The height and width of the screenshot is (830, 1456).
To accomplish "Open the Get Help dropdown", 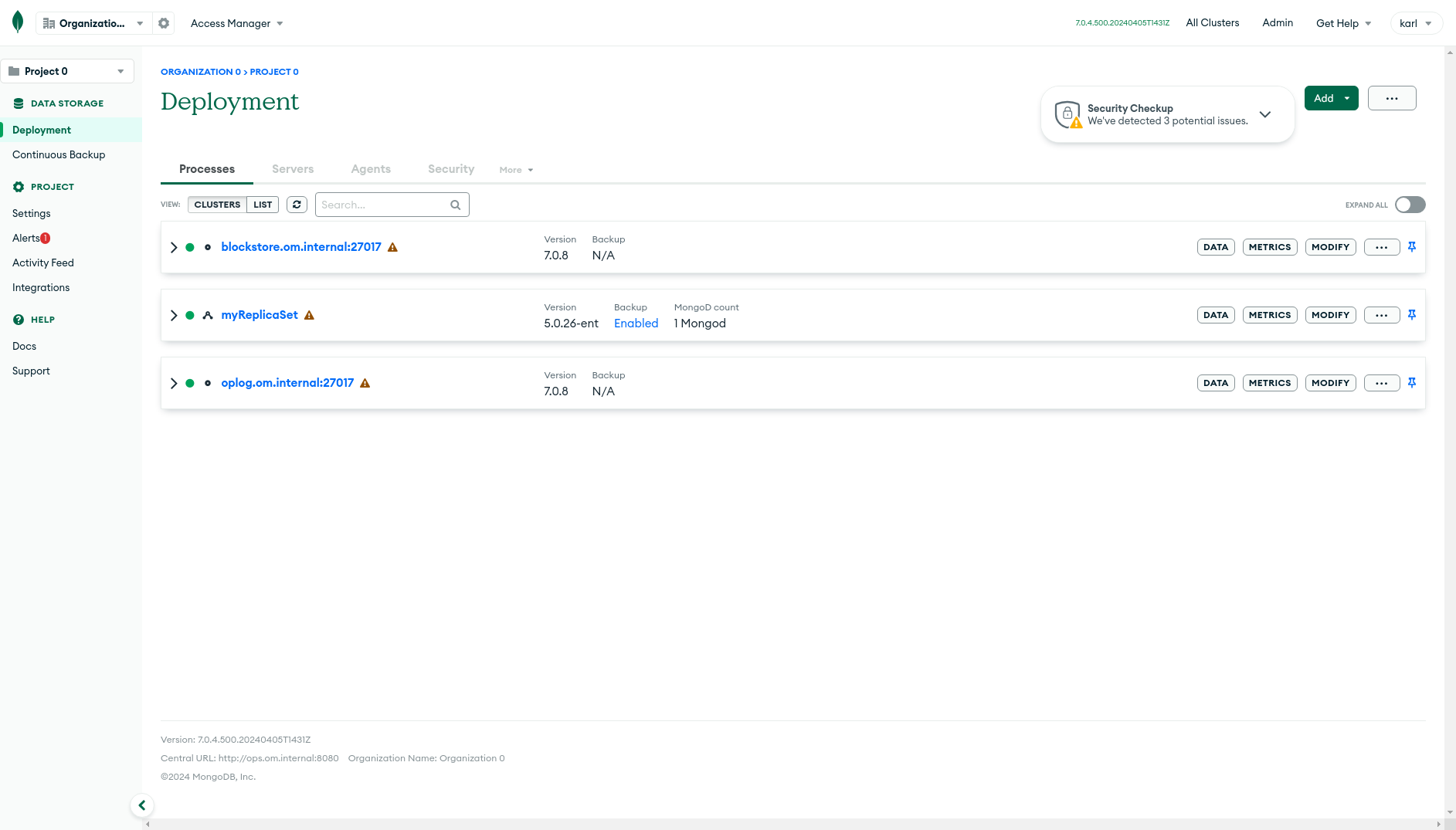I will coord(1343,23).
